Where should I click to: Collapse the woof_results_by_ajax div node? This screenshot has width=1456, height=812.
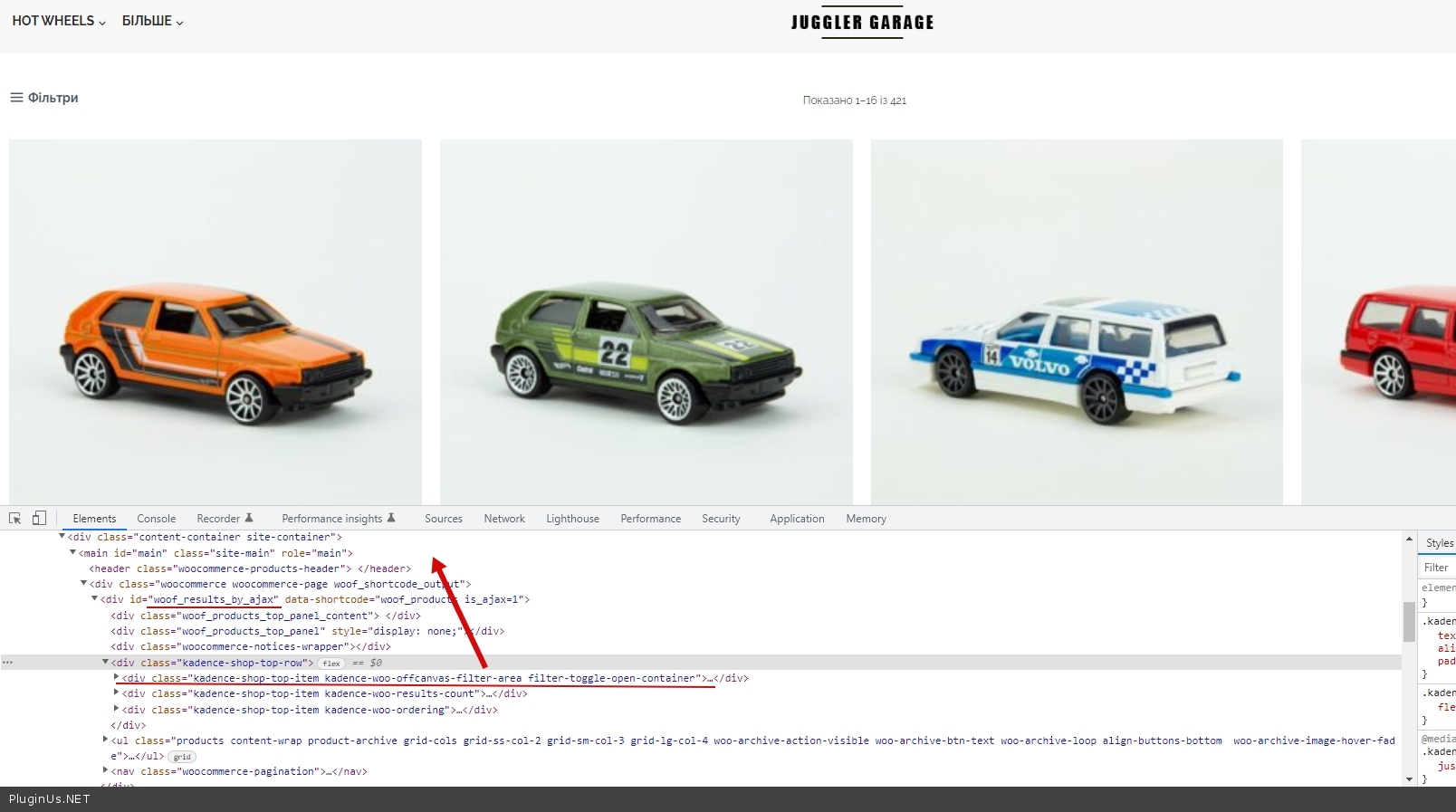94,599
